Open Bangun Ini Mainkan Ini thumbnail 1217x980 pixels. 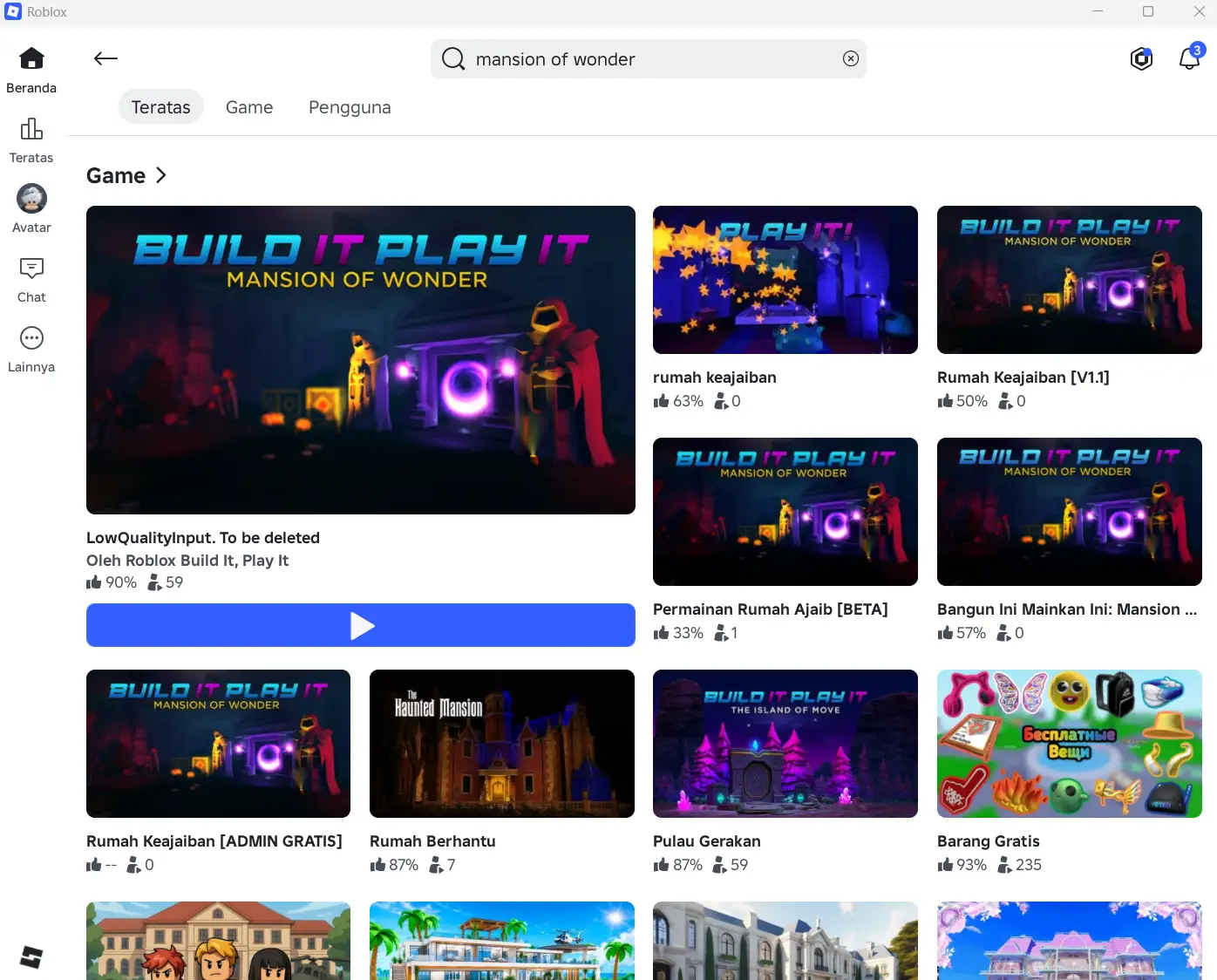click(x=1070, y=512)
